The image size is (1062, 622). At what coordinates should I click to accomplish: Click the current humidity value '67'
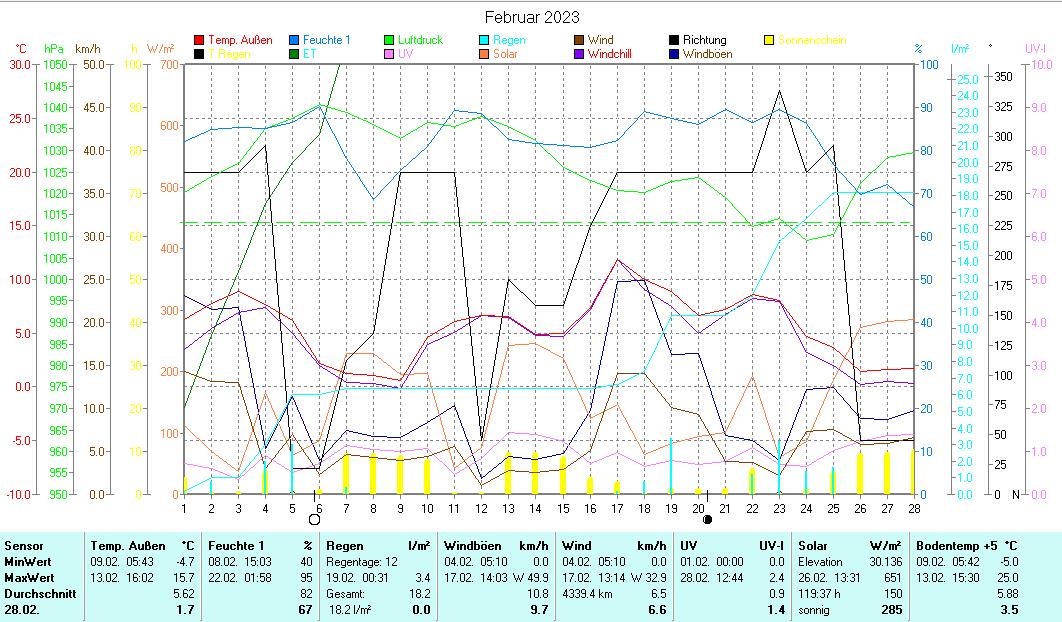(x=305, y=609)
